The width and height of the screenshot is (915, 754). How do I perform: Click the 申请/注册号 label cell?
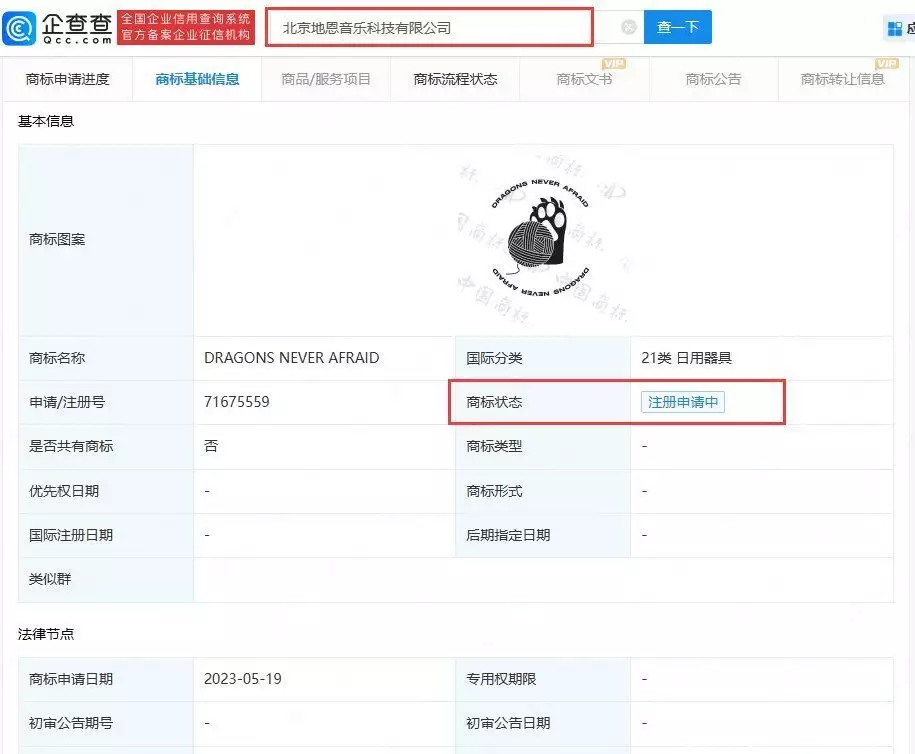106,402
